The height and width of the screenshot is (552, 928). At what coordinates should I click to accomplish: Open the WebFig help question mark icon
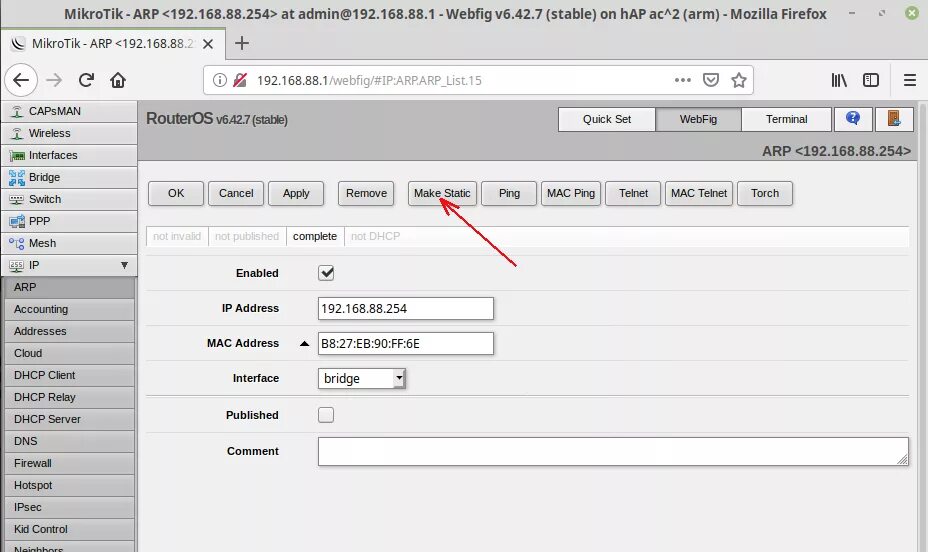tap(853, 119)
